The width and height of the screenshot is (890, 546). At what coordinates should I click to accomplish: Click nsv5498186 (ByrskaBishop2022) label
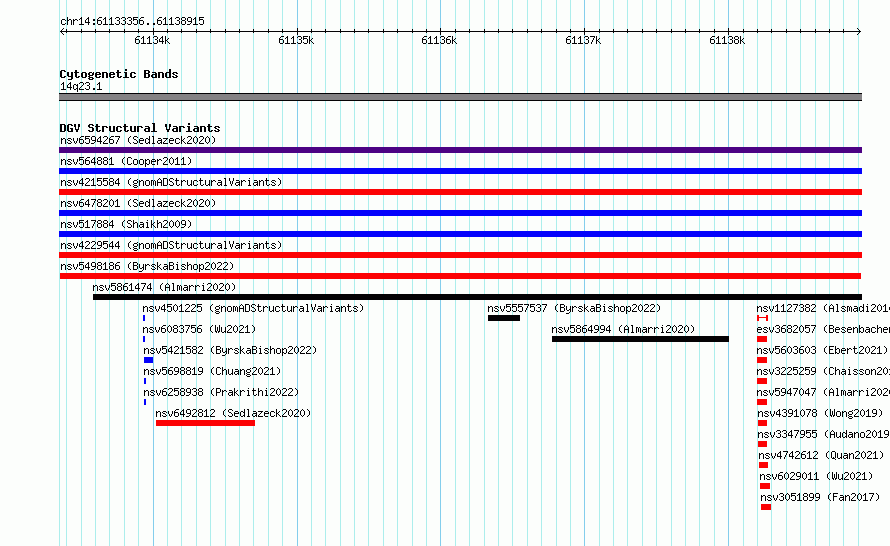click(x=147, y=266)
